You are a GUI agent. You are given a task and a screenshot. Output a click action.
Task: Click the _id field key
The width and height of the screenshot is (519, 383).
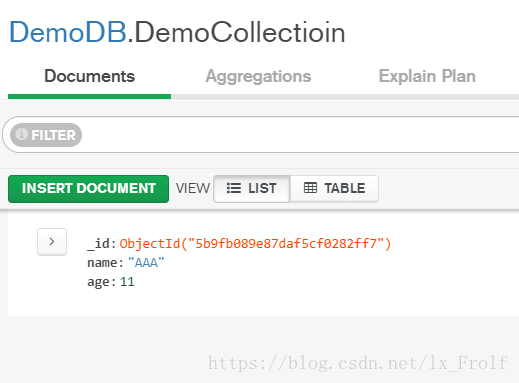tap(98, 244)
